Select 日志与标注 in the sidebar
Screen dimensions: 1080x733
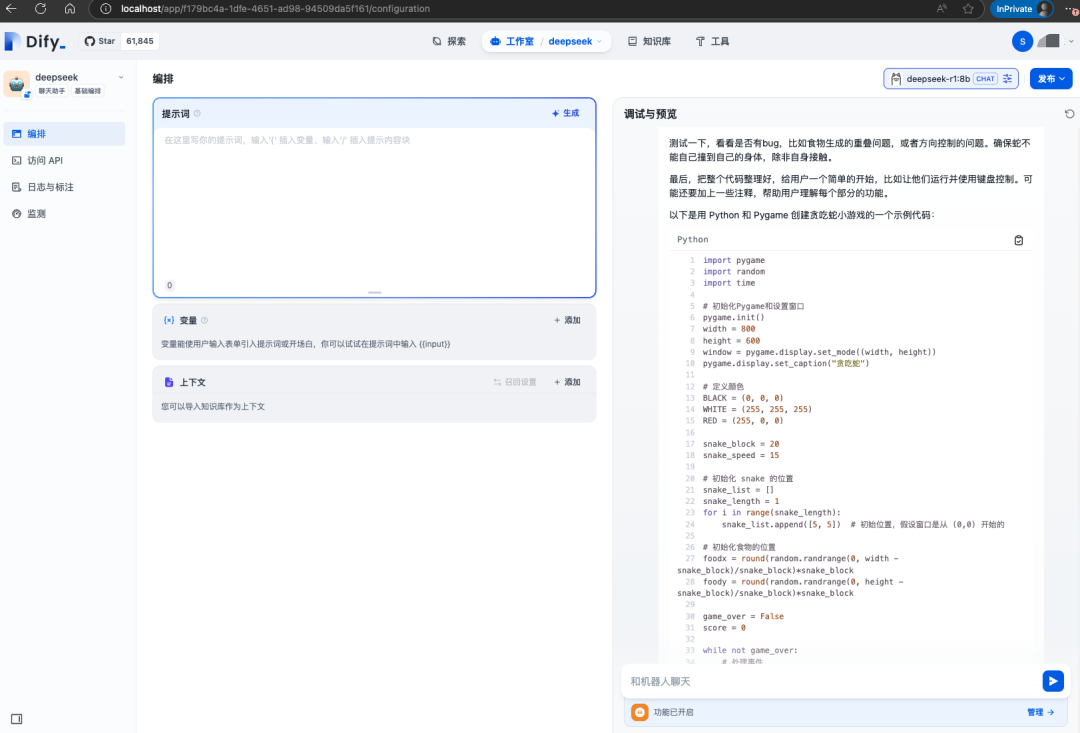click(64, 187)
